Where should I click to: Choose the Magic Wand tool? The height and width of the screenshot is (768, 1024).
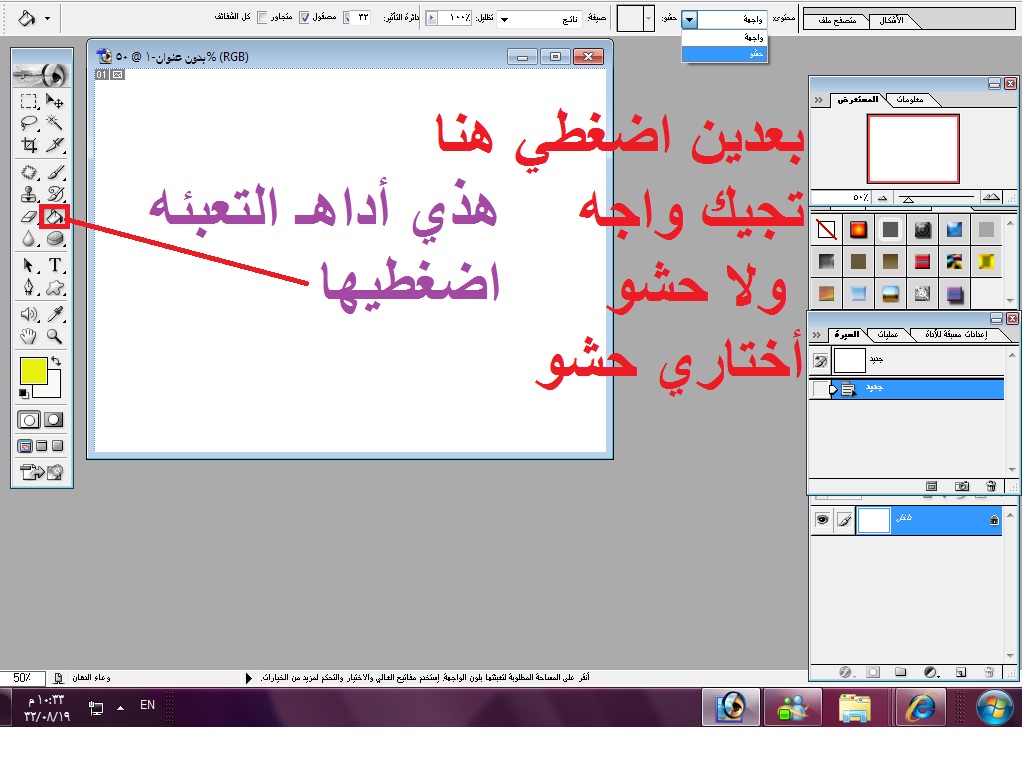pyautogui.click(x=55, y=122)
